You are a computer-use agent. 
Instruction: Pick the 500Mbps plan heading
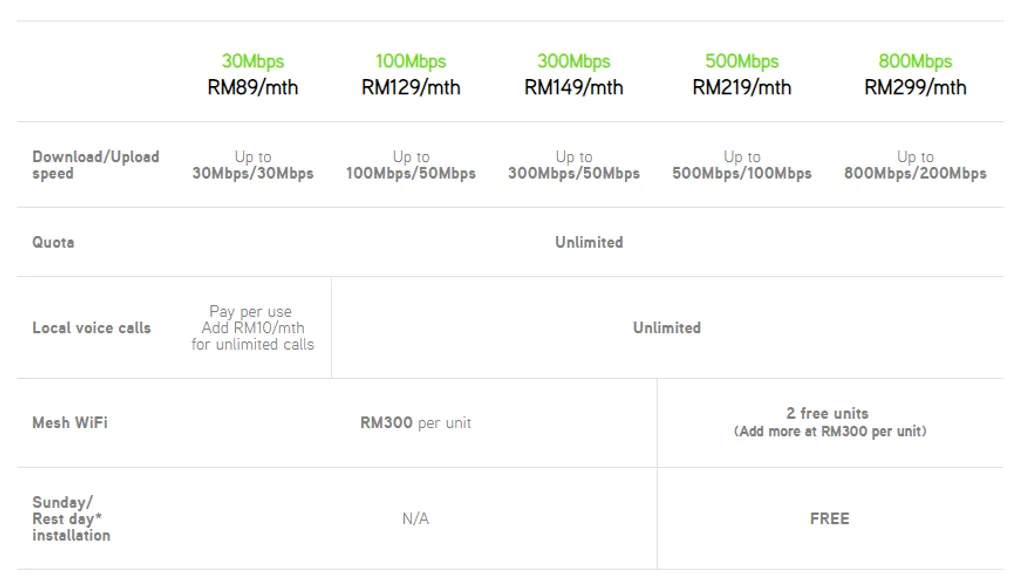pyautogui.click(x=742, y=62)
